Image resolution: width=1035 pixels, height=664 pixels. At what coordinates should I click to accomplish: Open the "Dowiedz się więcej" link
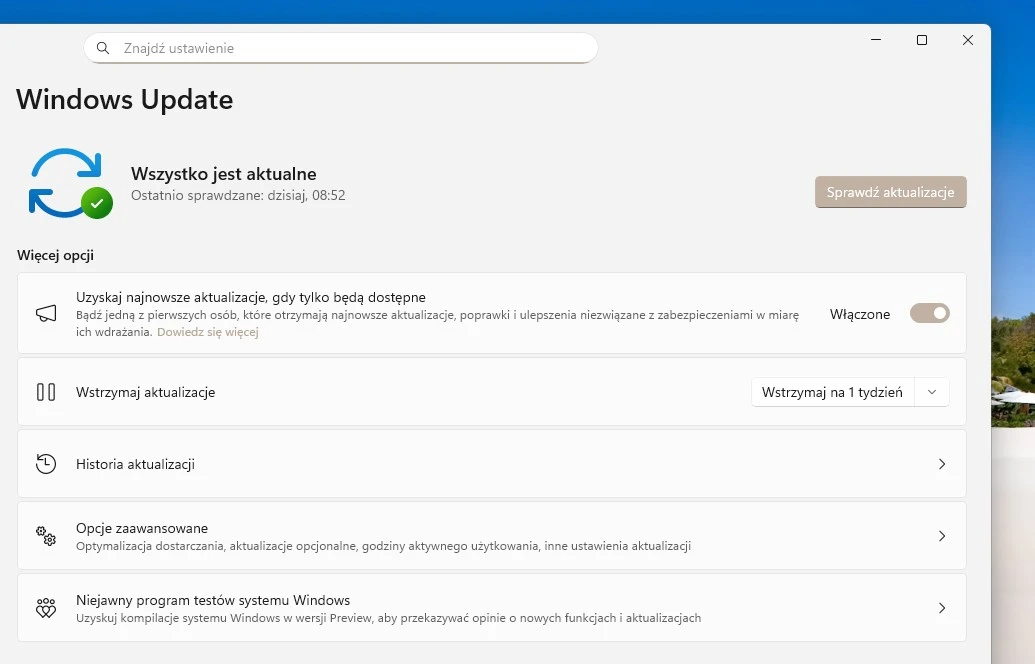[x=207, y=332]
